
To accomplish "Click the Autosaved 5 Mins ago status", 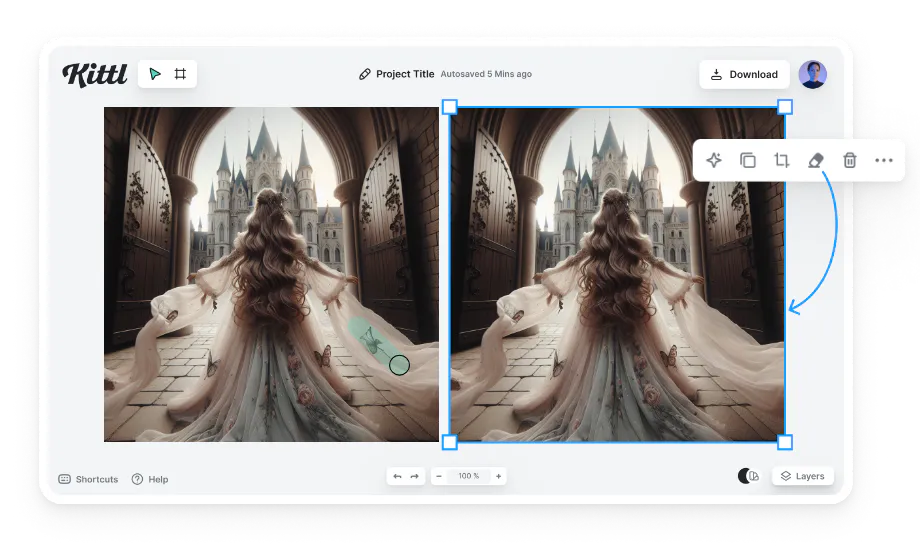I will pyautogui.click(x=486, y=74).
